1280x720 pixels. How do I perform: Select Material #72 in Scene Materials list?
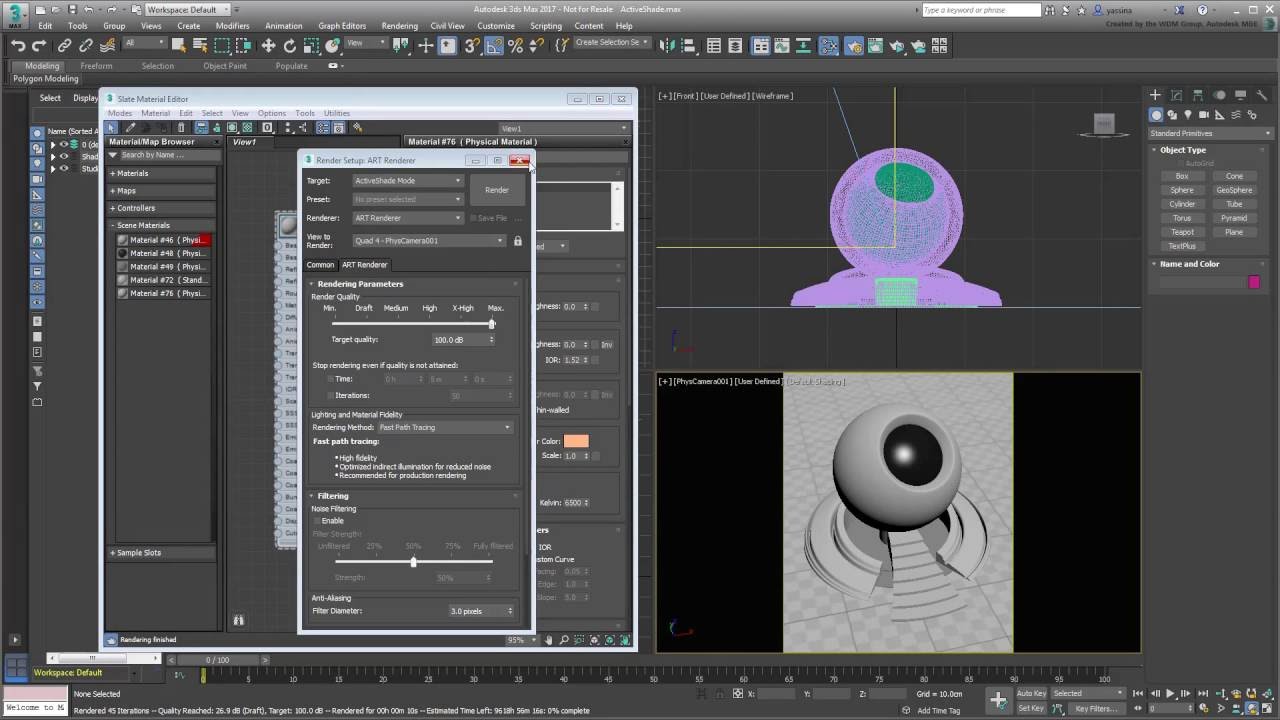(162, 280)
